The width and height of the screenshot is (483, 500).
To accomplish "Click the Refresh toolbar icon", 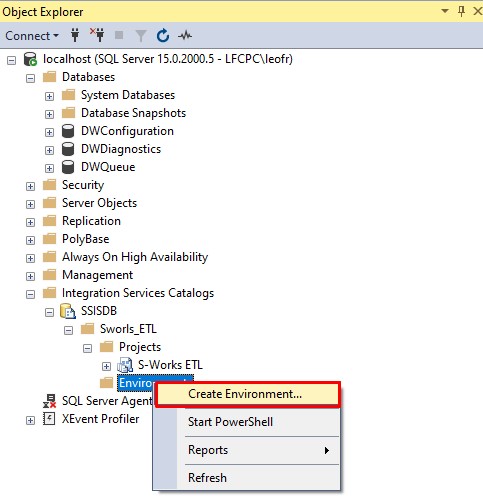I will [163, 35].
